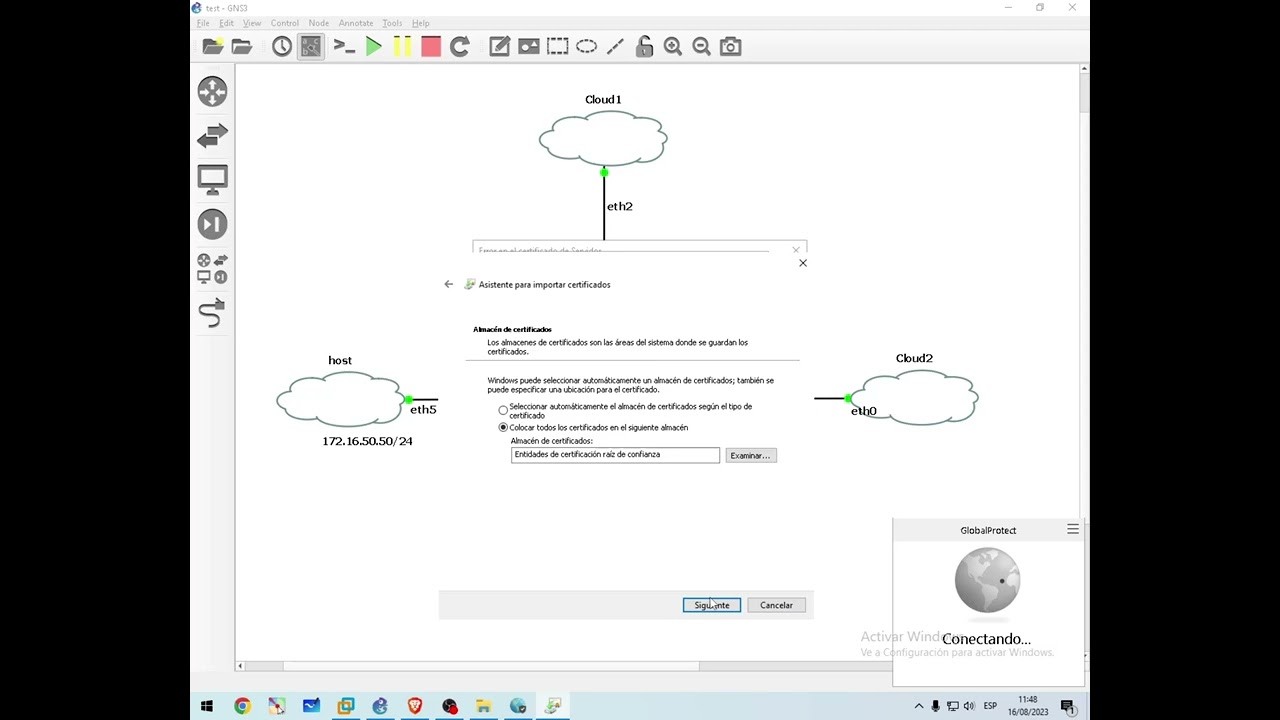This screenshot has width=1280, height=720.
Task: Open the ESP language switcher
Action: click(990, 706)
